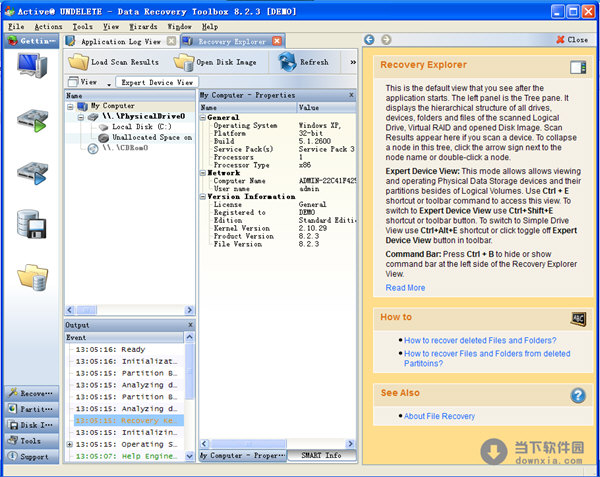Screen dimensions: 600x477
Task: Click the database with floppy disk icon
Action: coord(32,224)
